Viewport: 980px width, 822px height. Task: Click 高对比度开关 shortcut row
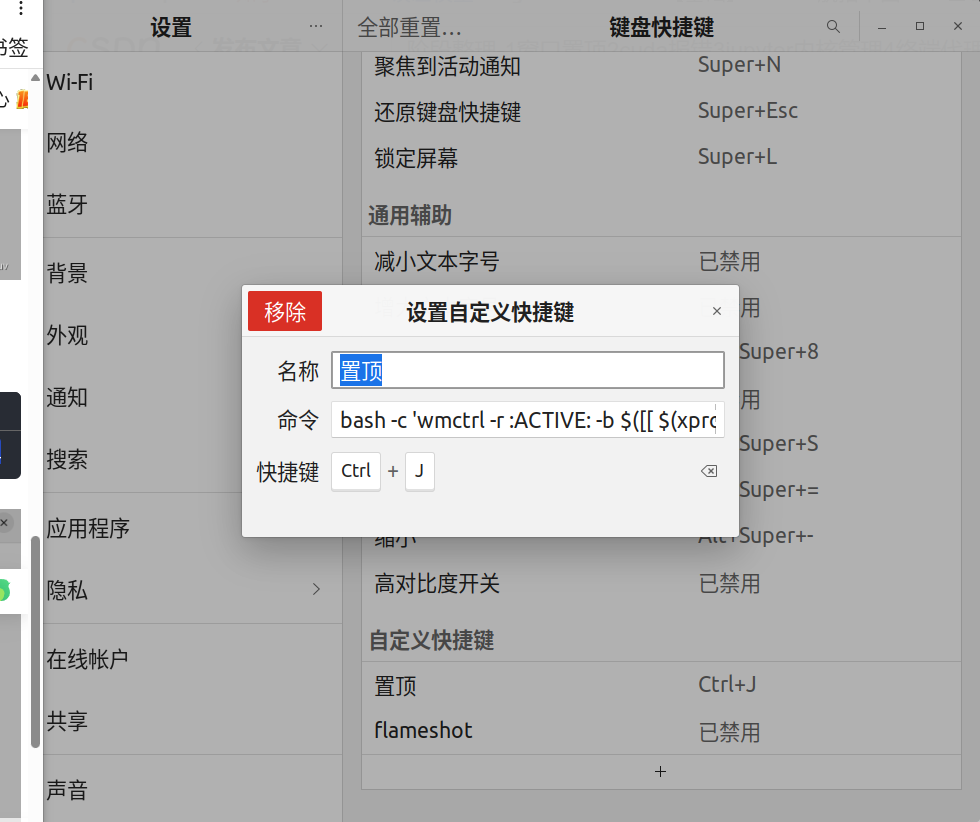[x=661, y=584]
